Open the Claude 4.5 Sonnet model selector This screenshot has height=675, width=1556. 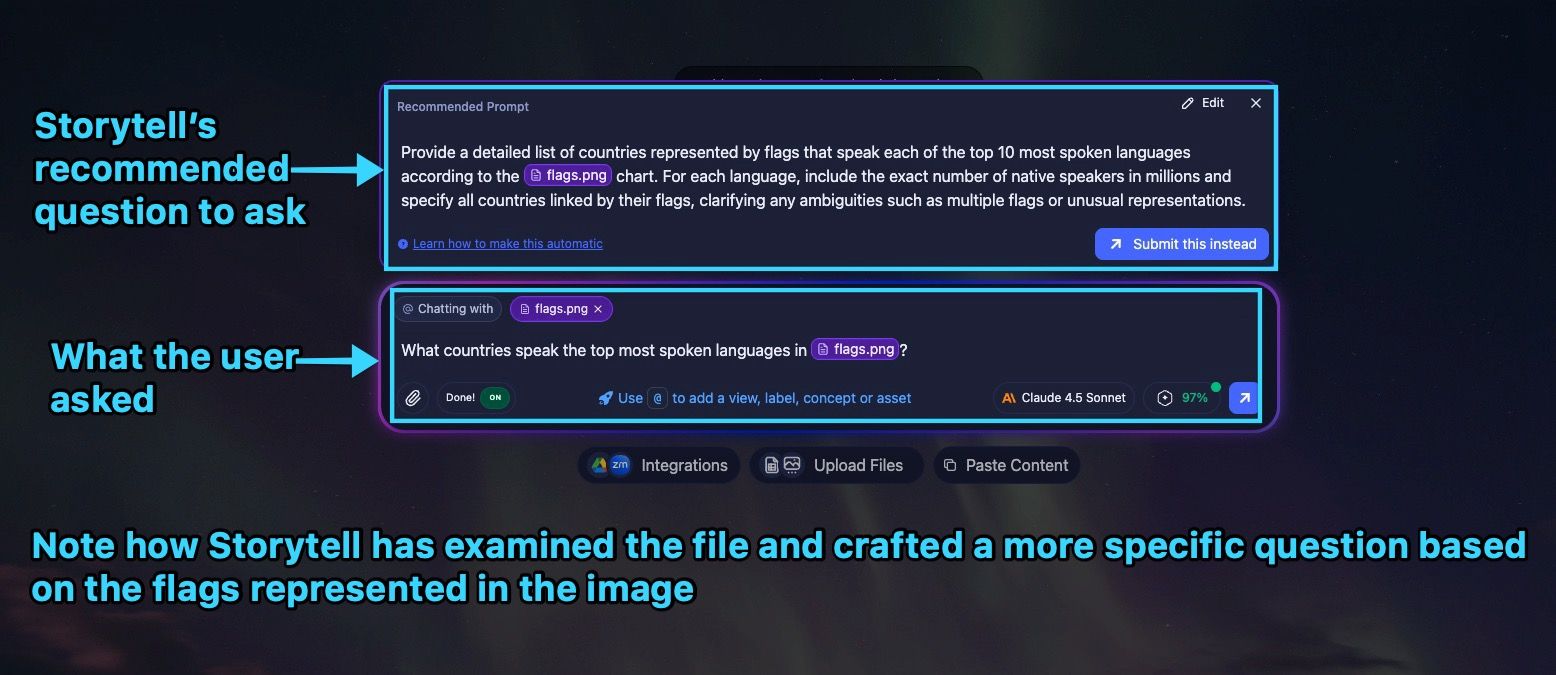click(1063, 398)
